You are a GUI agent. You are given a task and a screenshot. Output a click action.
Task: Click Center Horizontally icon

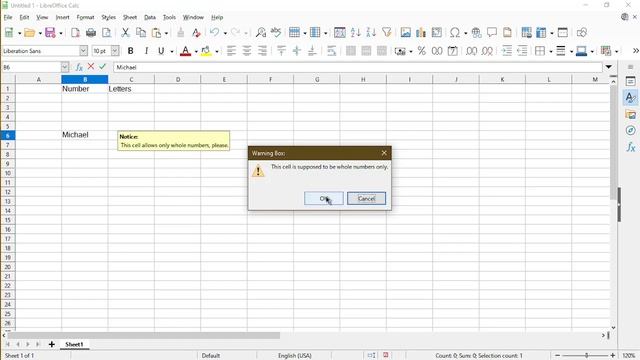(247, 51)
